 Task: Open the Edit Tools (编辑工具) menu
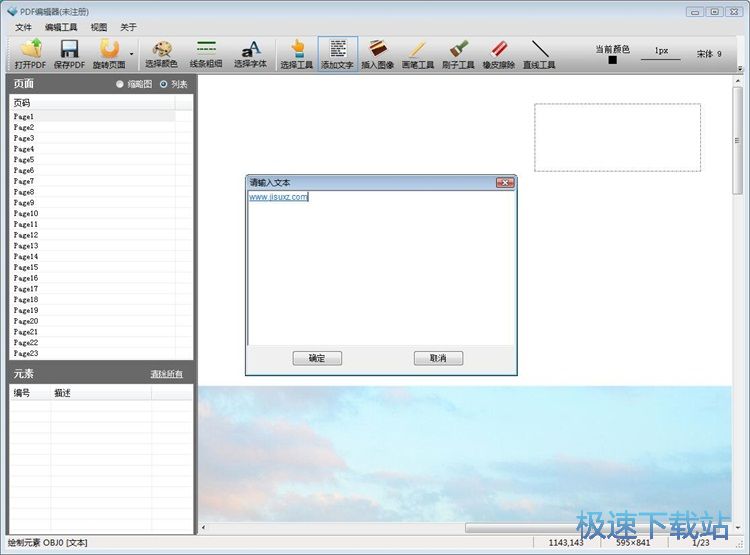click(61, 27)
